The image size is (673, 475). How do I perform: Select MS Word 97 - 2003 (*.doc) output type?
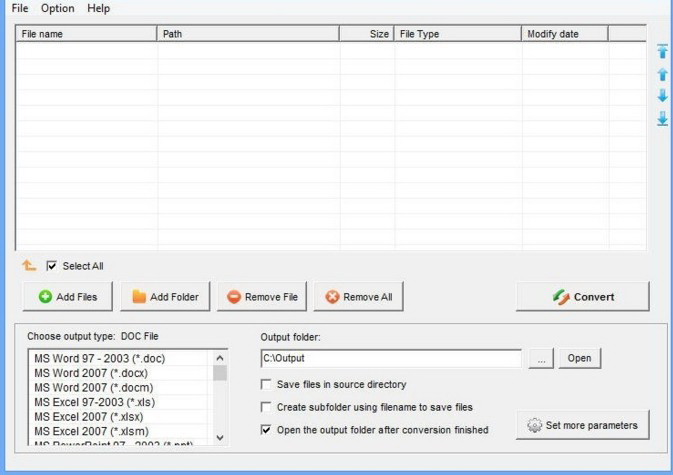click(120, 358)
